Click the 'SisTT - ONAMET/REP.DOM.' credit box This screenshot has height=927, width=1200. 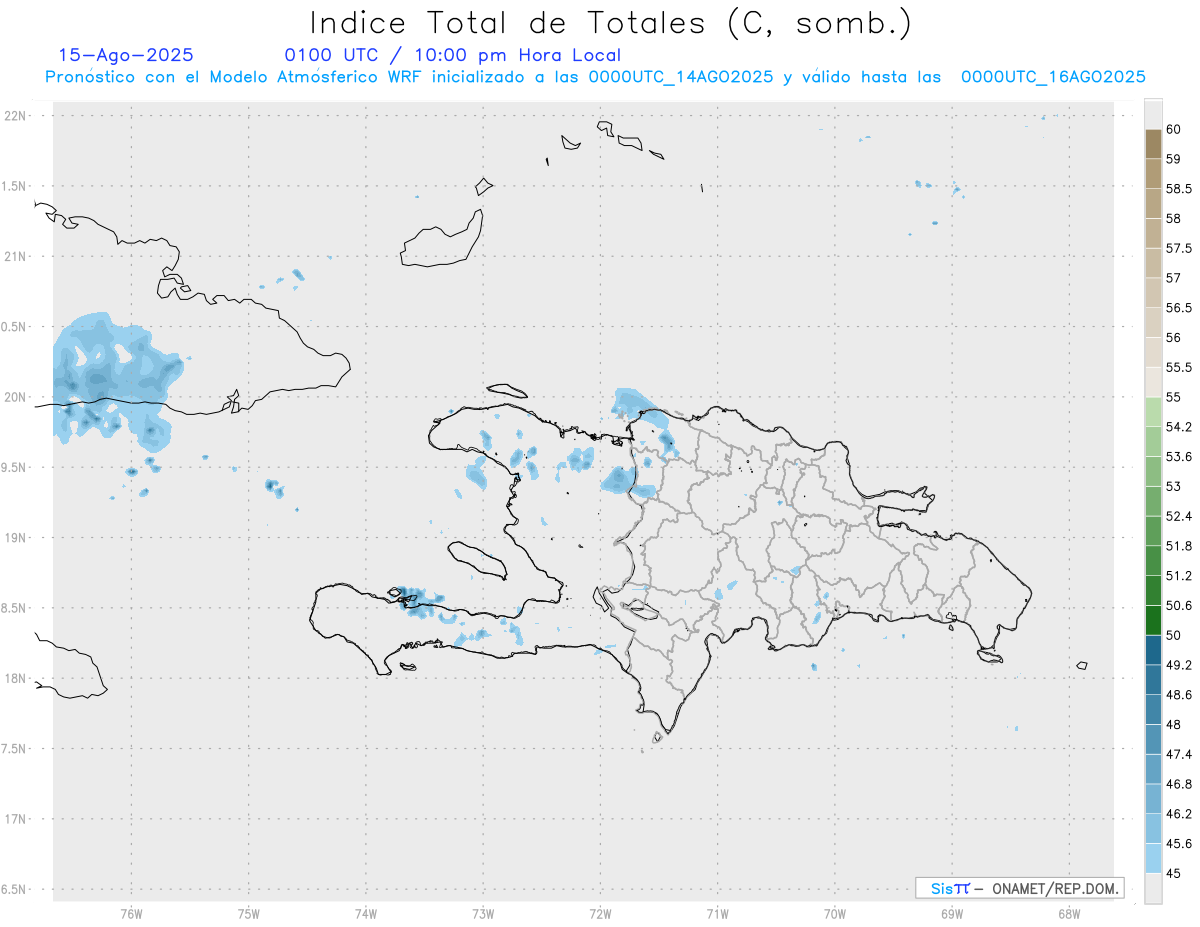click(1020, 888)
